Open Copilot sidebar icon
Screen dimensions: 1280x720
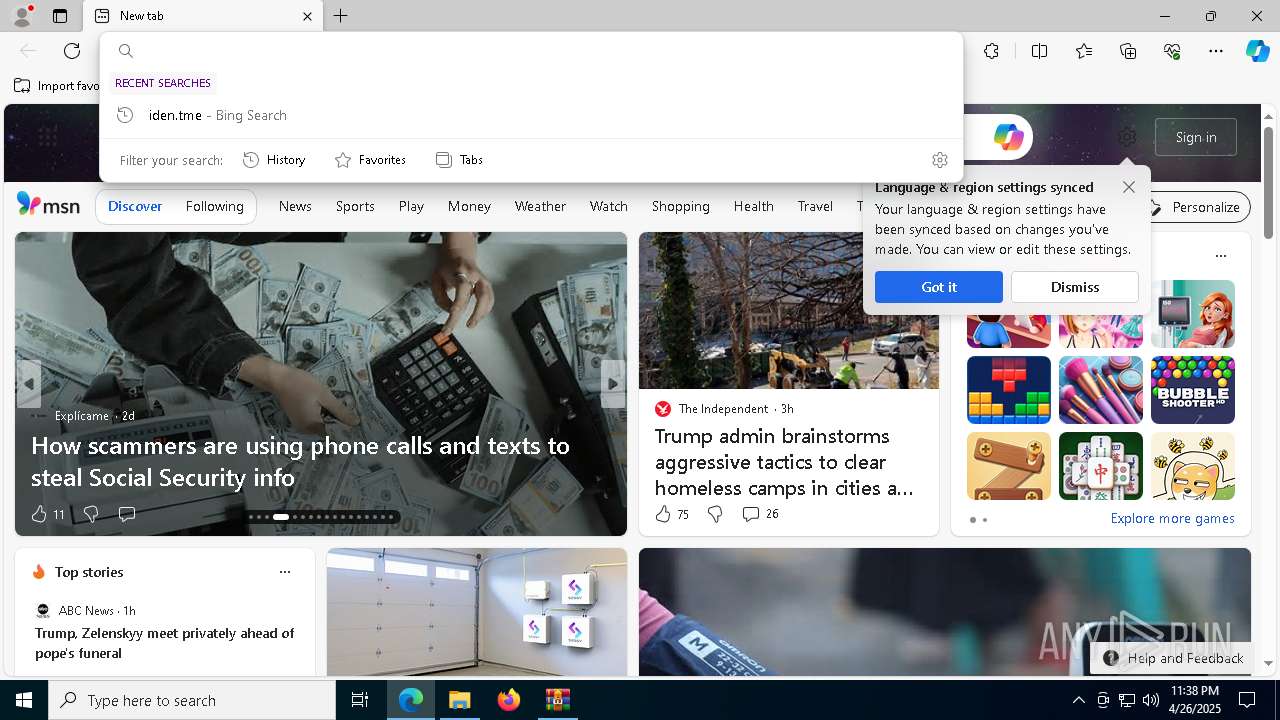[1257, 51]
